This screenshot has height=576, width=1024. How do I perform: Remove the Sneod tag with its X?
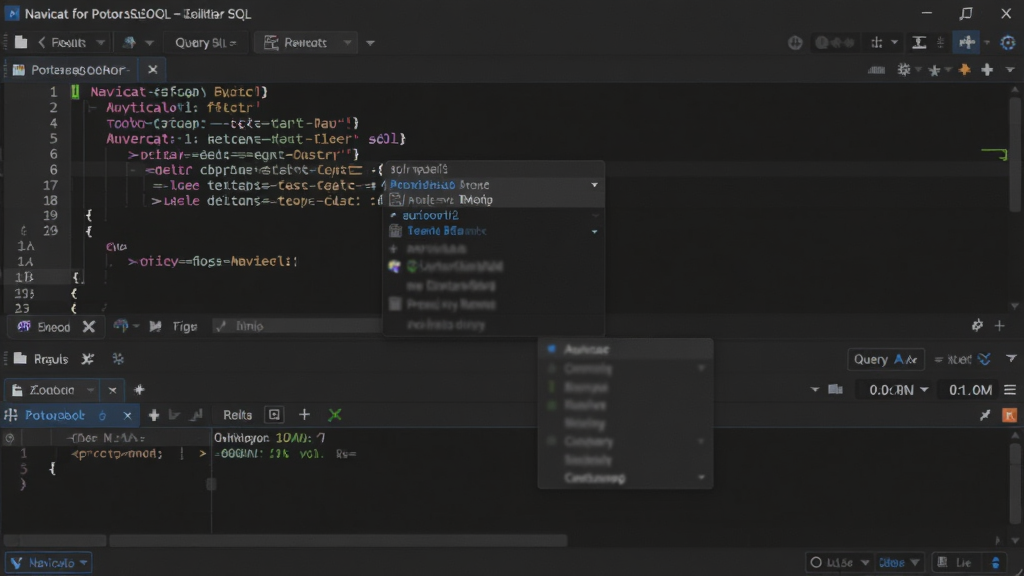89,327
